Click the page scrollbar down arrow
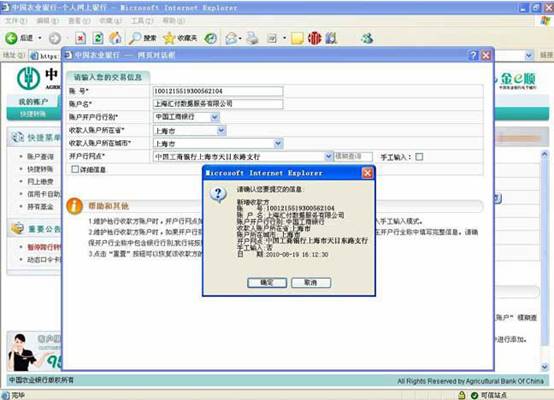This screenshot has height=400, width=554. 544,367
